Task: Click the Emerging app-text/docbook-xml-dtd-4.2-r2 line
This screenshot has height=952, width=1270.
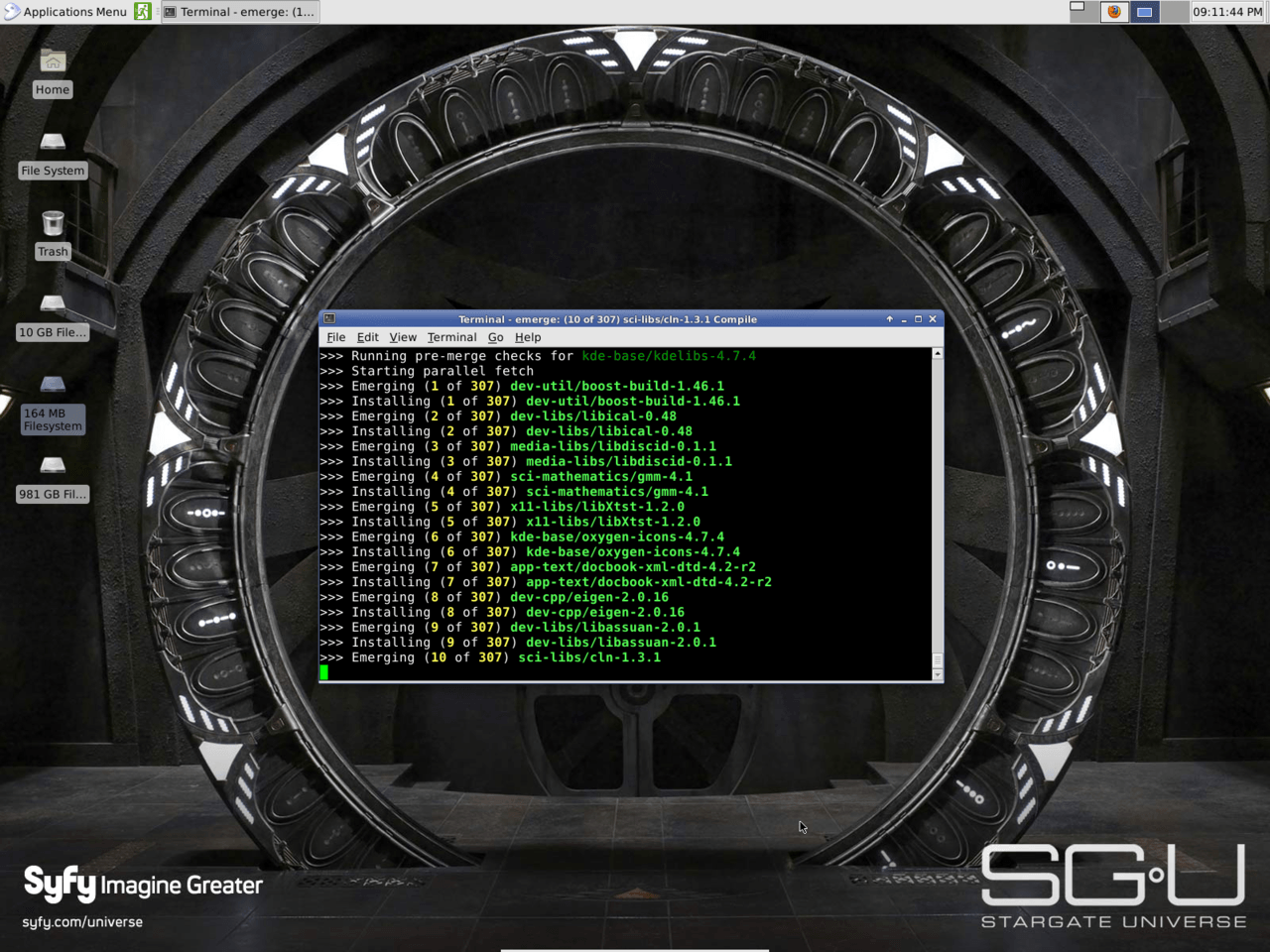Action: [x=538, y=567]
